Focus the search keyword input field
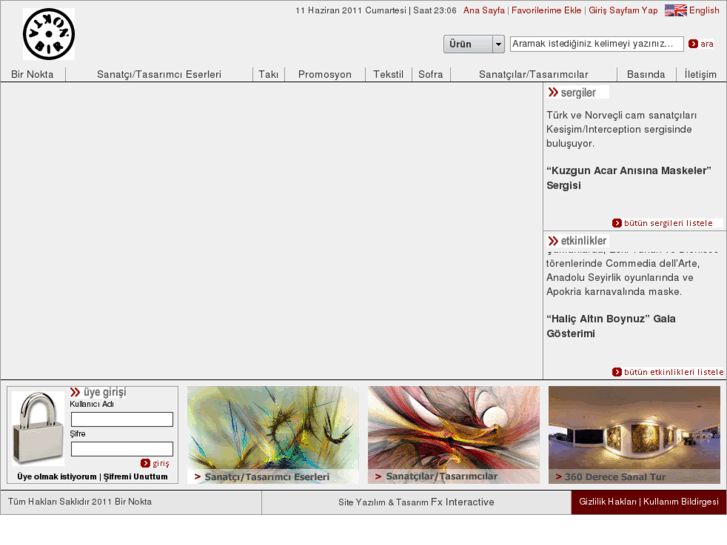 point(596,44)
